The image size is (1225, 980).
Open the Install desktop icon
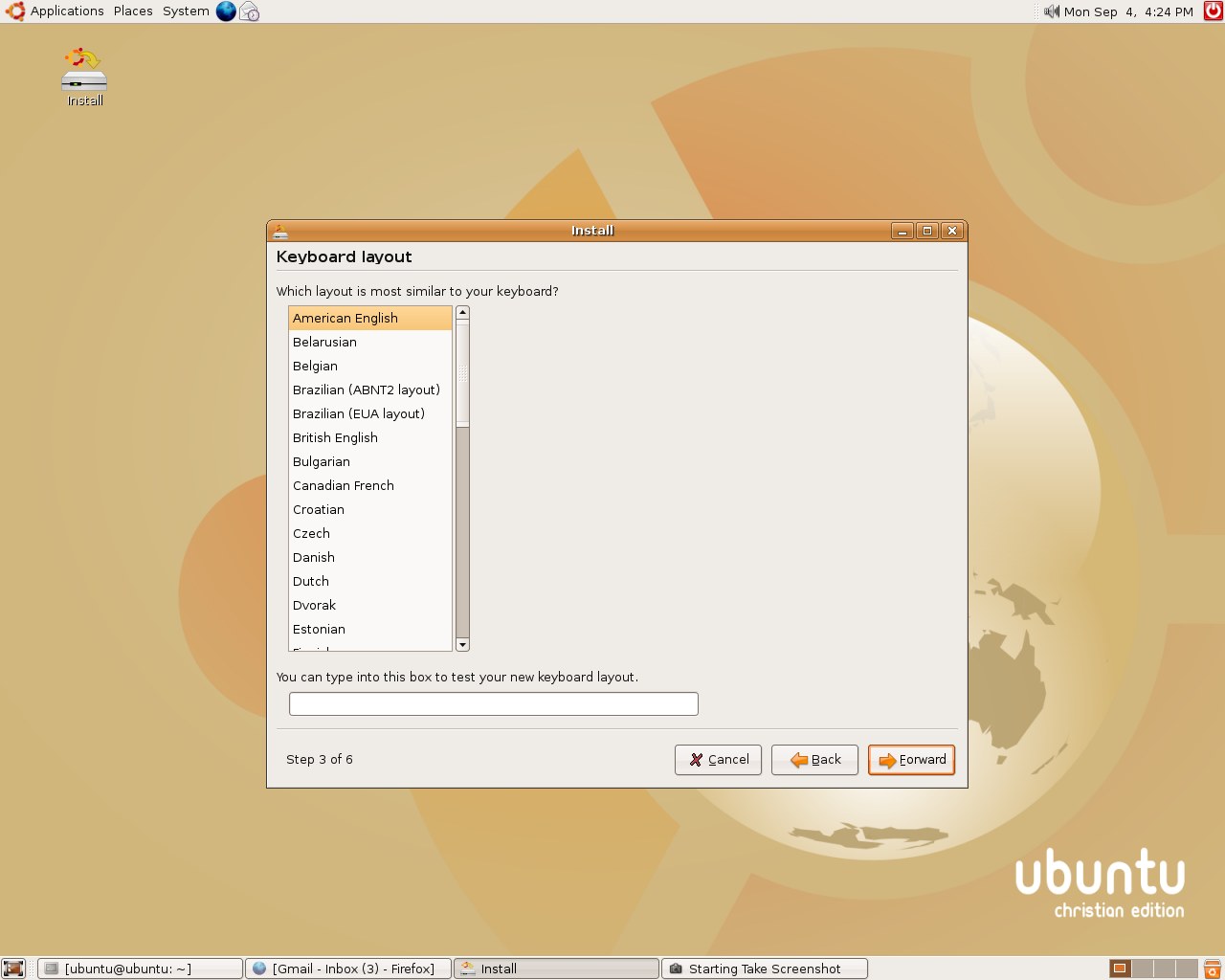point(84,77)
